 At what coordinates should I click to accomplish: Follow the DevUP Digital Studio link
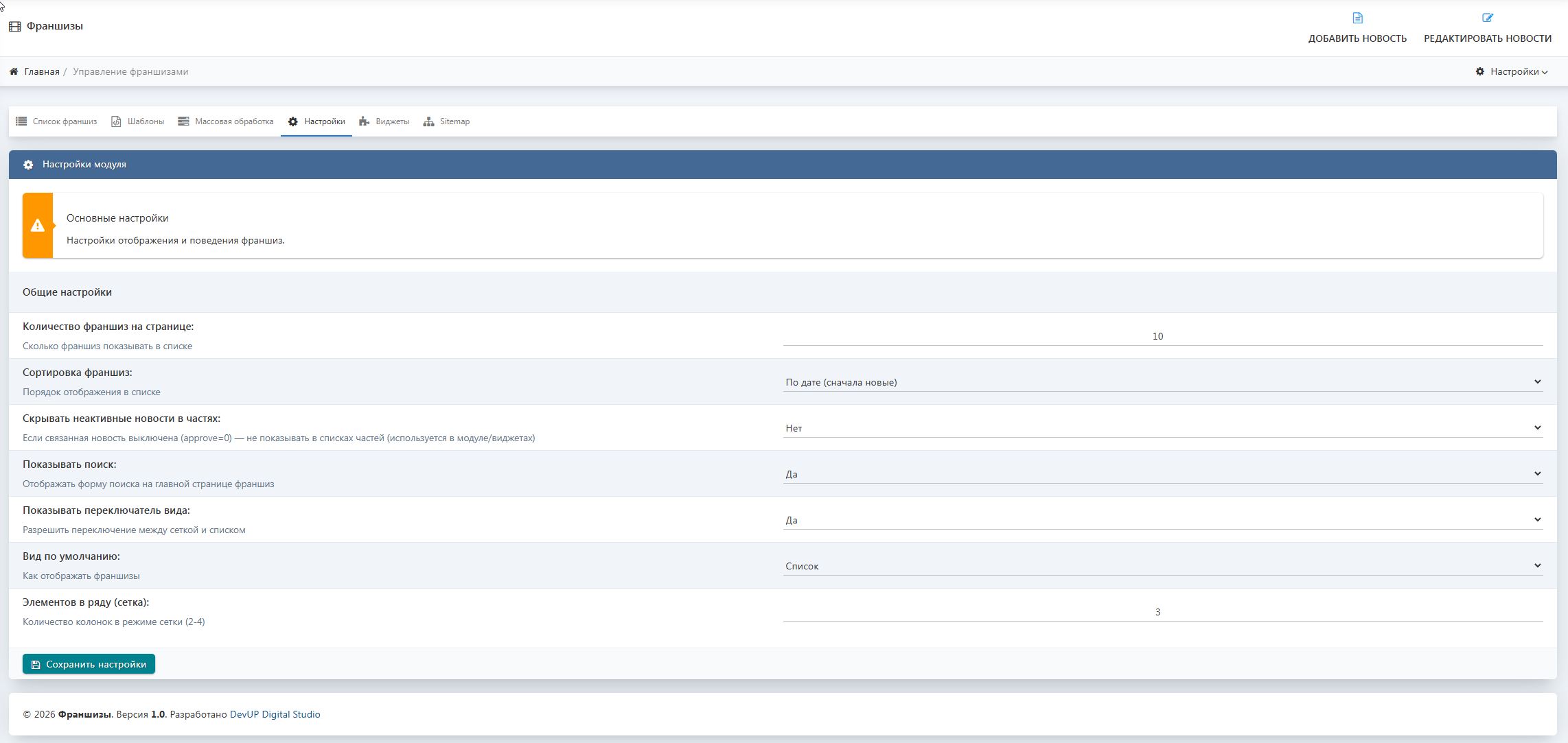click(x=275, y=714)
